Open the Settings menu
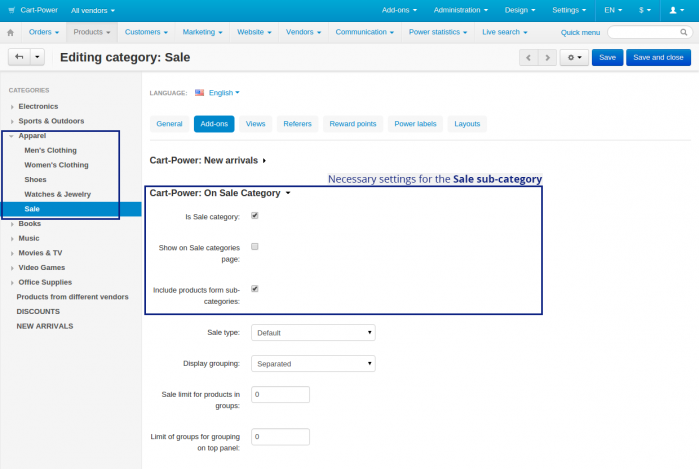The width and height of the screenshot is (700, 469). [569, 10]
